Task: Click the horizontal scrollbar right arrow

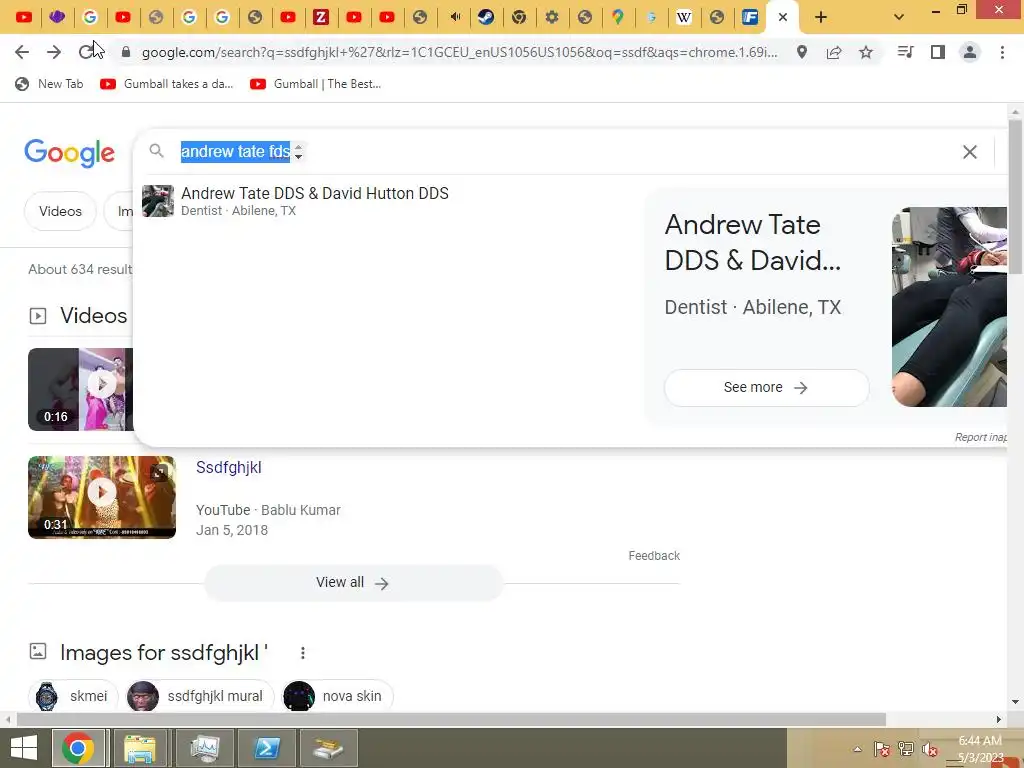Action: click(x=999, y=720)
